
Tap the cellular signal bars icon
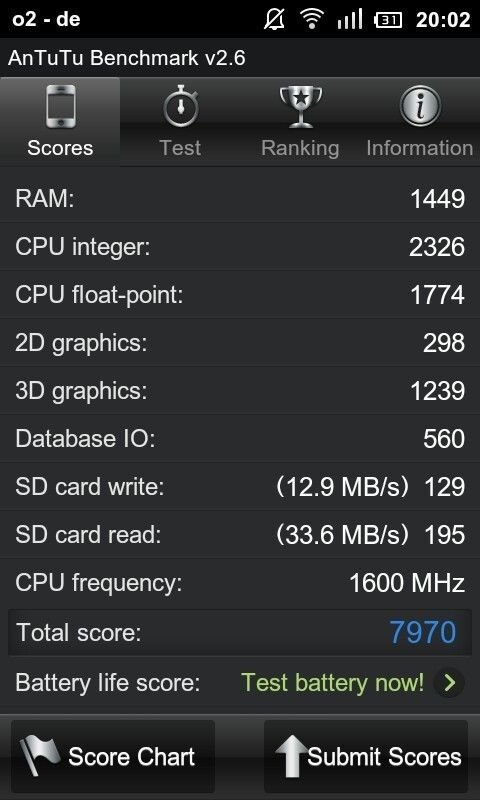tap(349, 19)
